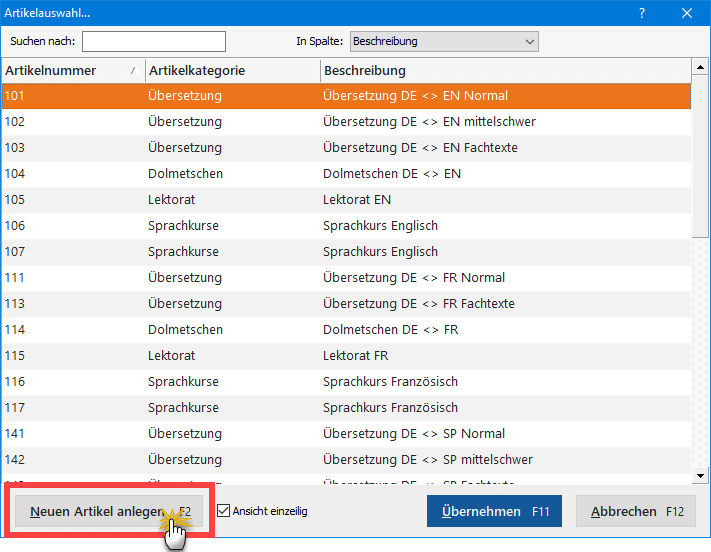
Task: Sort by Artikelnummer column header
Action: tap(72, 71)
